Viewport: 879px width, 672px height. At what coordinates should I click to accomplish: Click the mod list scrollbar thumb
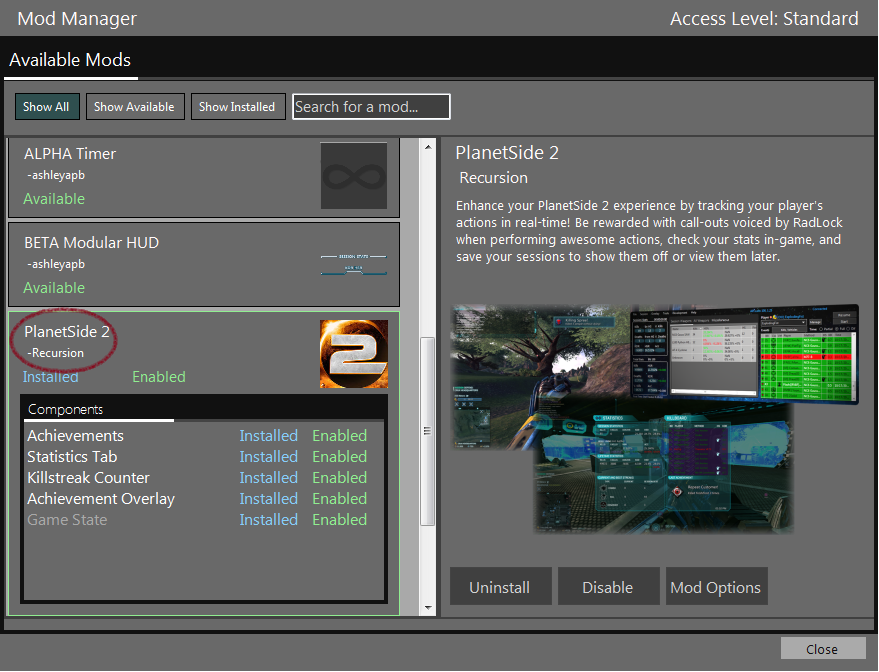click(x=428, y=430)
